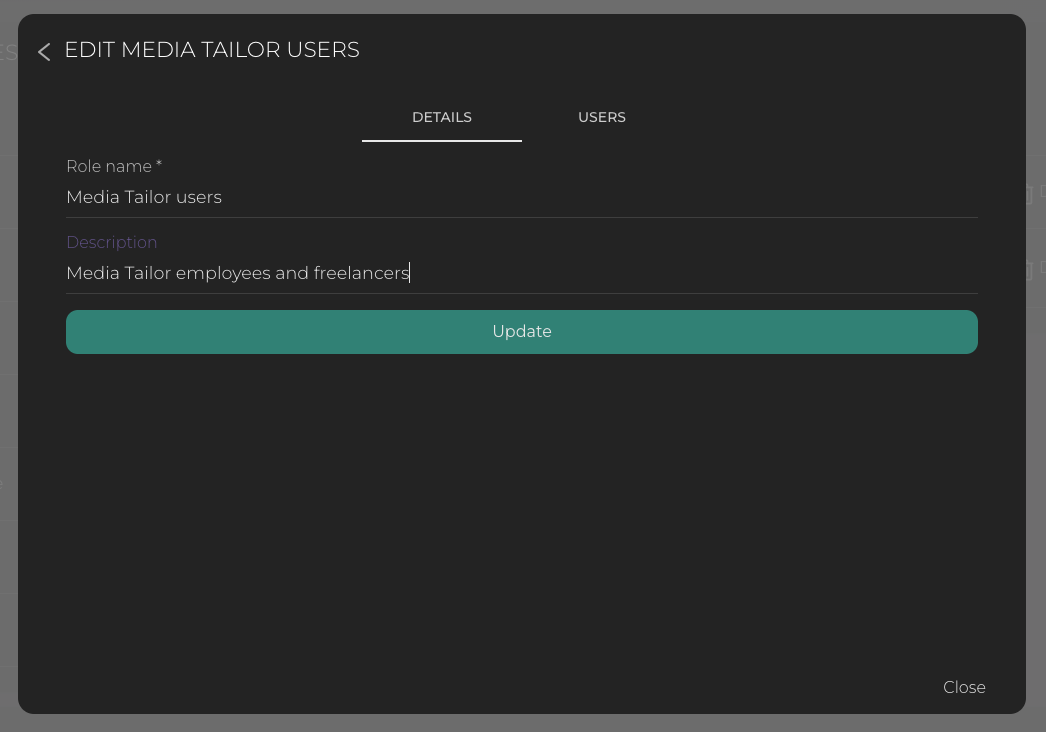Click the square icon at first row's edge

tap(1042, 191)
